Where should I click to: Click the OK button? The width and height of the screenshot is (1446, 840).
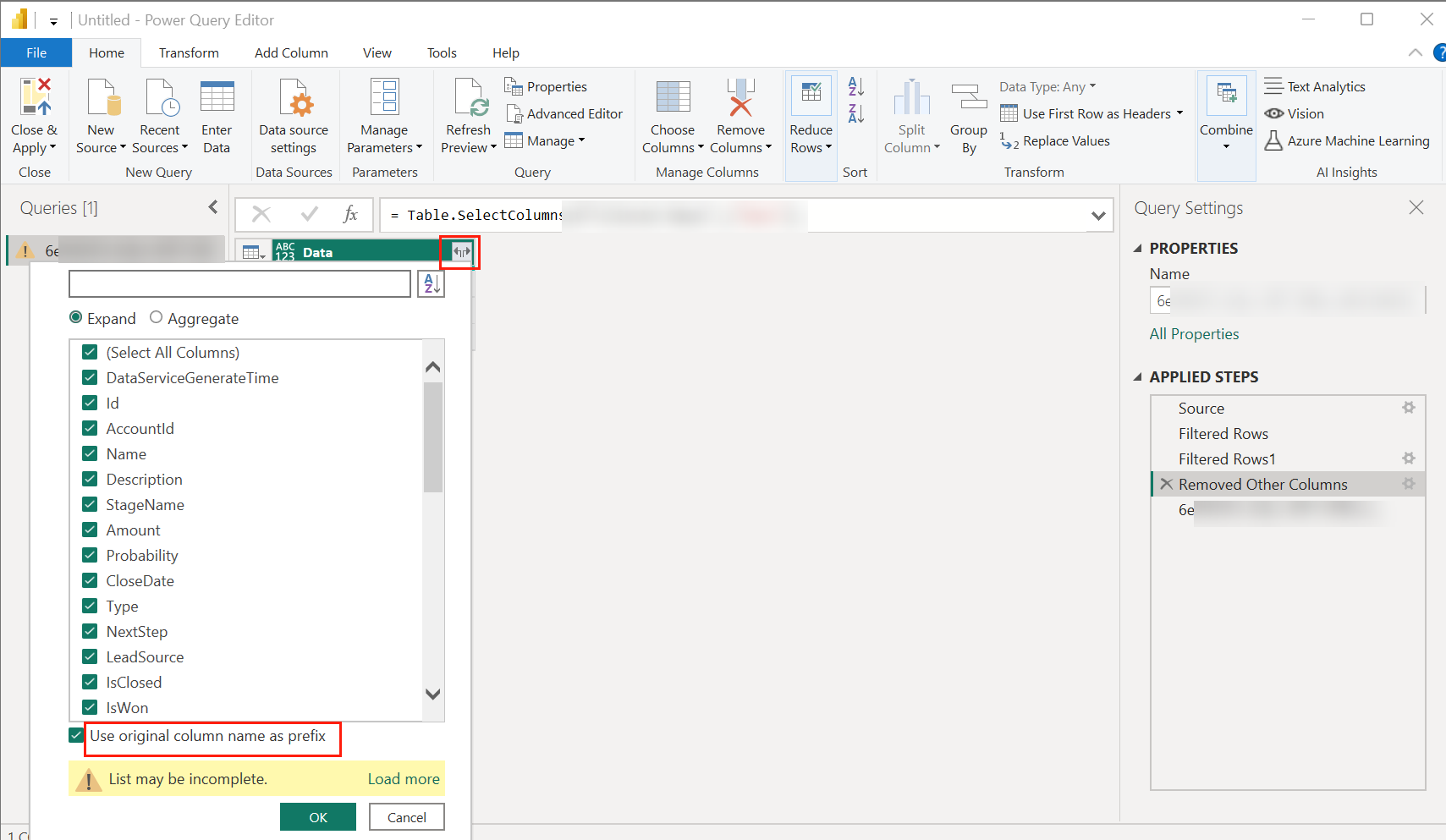317,816
